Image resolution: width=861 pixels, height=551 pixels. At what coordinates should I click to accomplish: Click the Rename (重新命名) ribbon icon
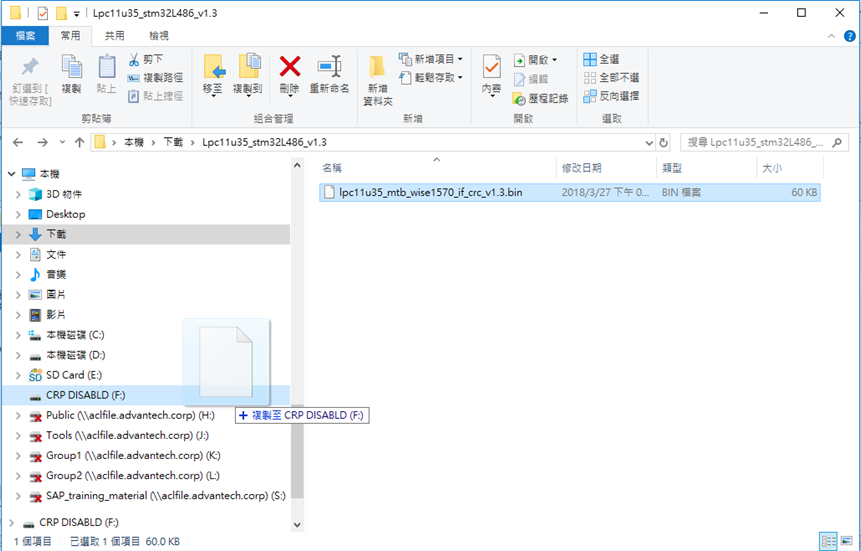(329, 68)
